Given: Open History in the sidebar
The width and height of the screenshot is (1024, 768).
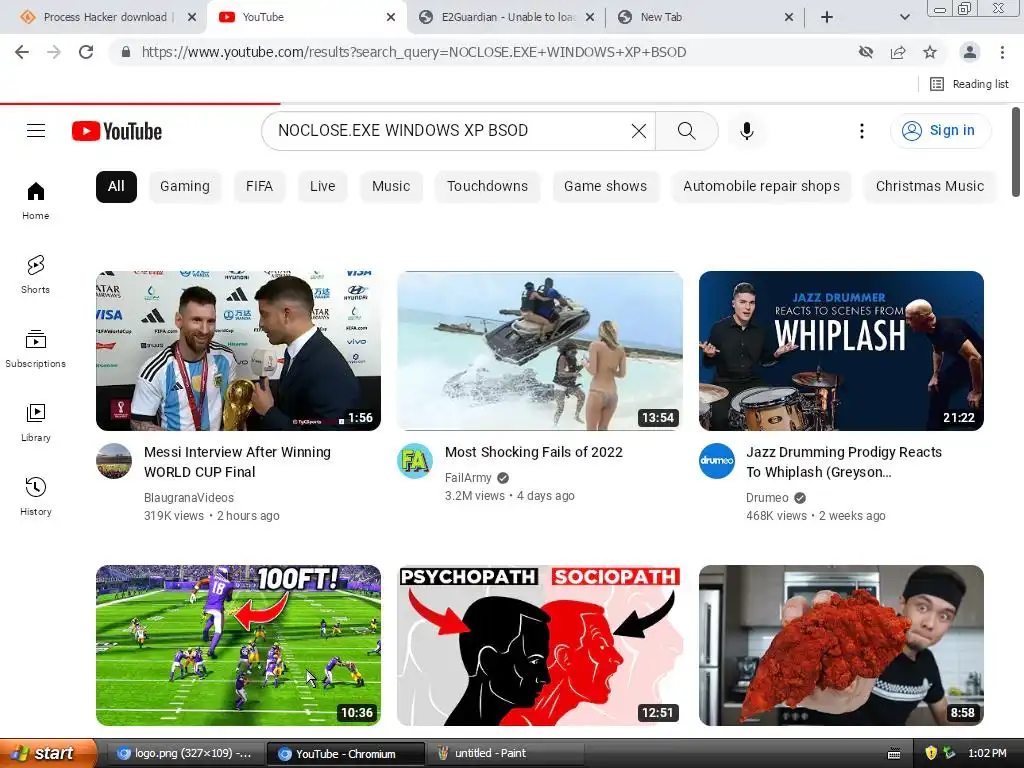Looking at the screenshot, I should click(35, 496).
